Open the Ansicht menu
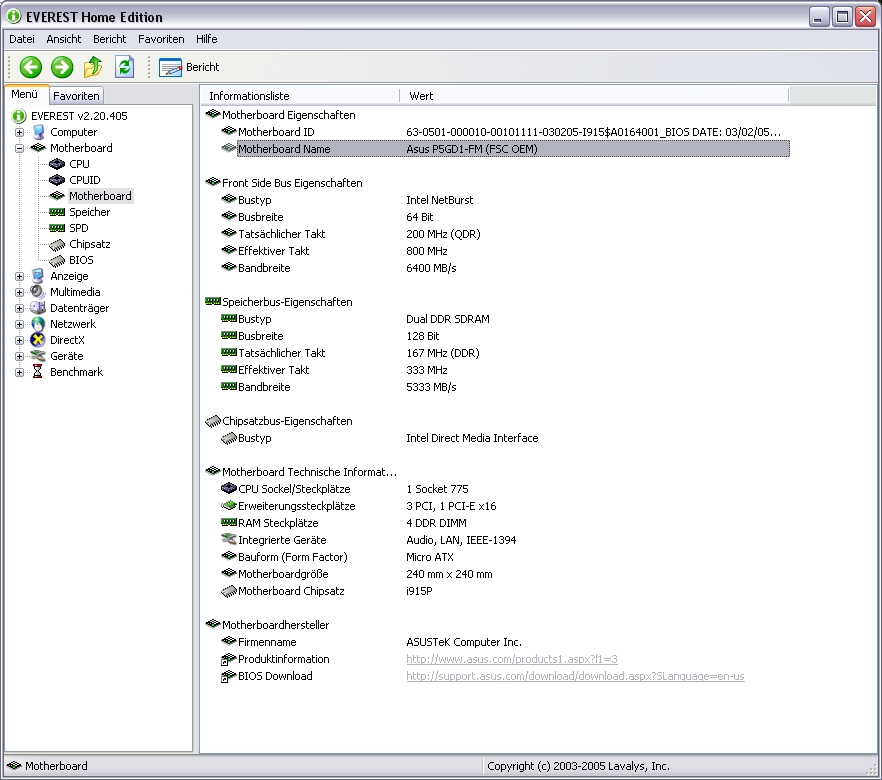The image size is (882, 780). (64, 39)
